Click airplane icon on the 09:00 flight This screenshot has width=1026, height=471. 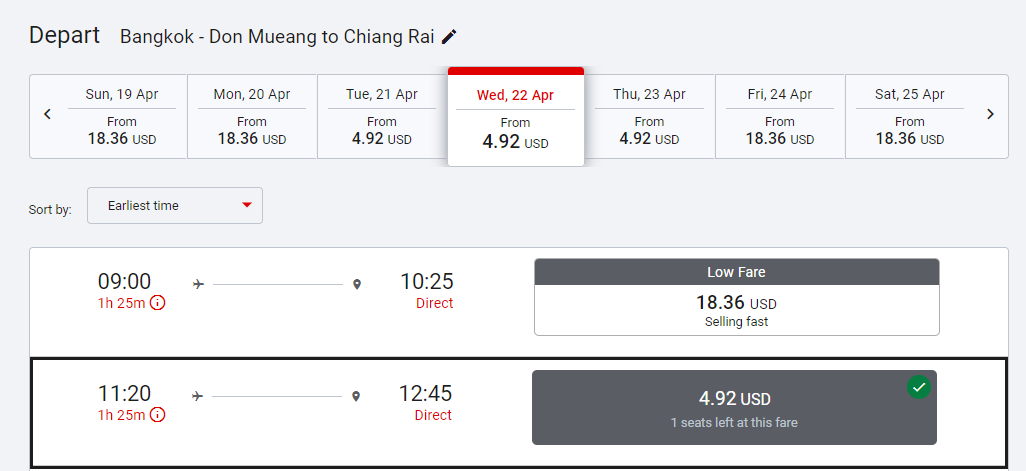point(198,284)
